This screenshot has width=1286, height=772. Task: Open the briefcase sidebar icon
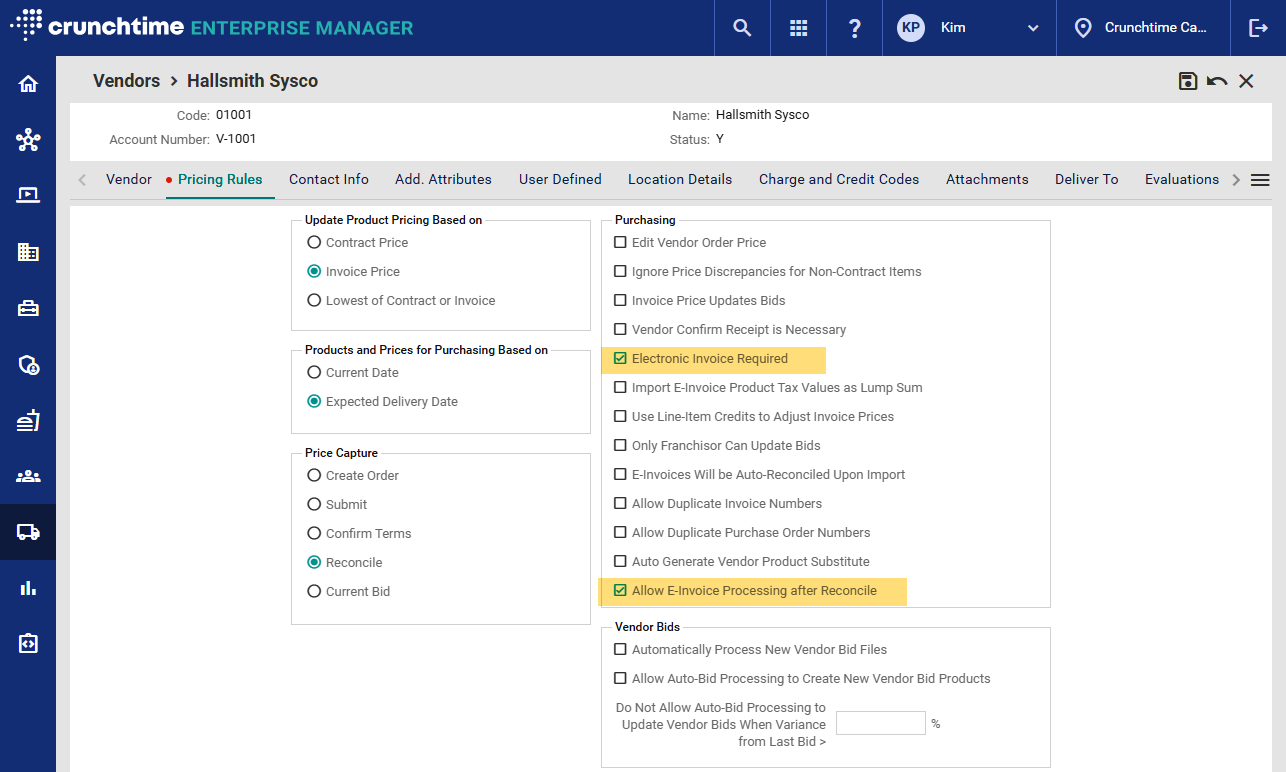(x=28, y=308)
